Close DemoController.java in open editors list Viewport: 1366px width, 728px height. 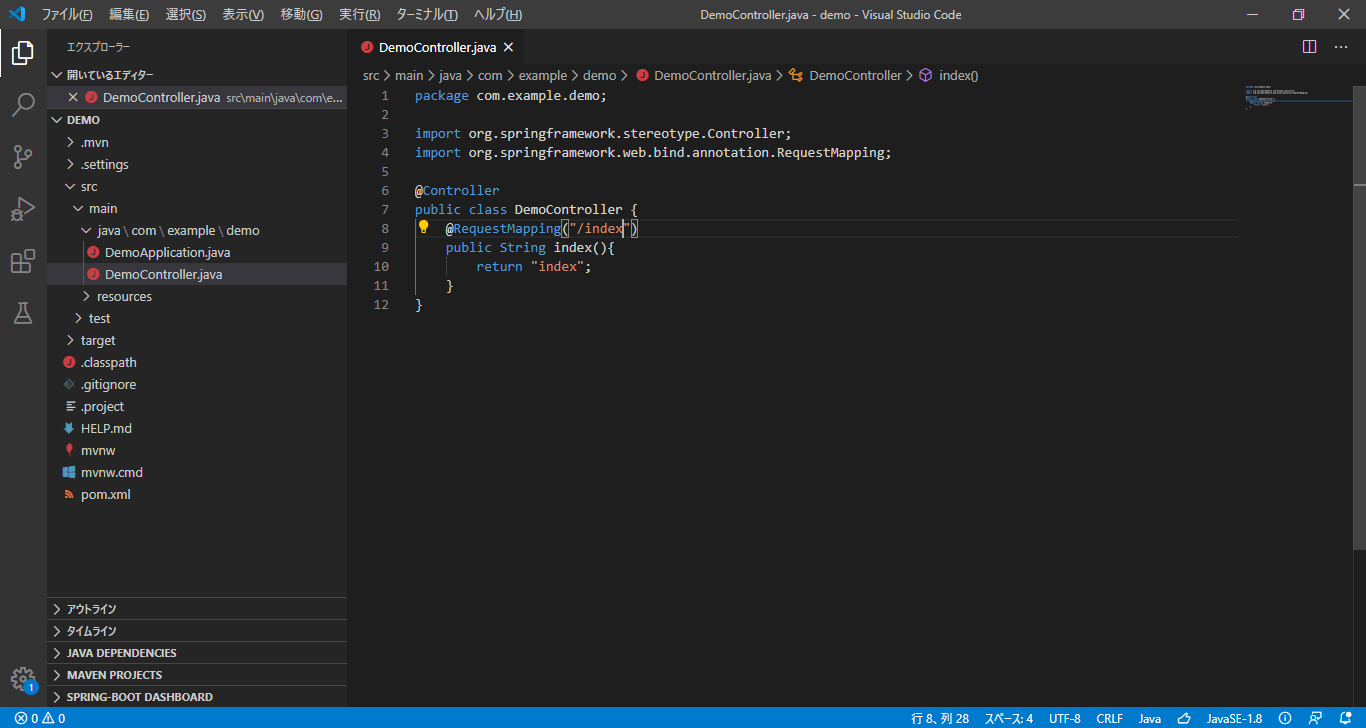(x=72, y=97)
